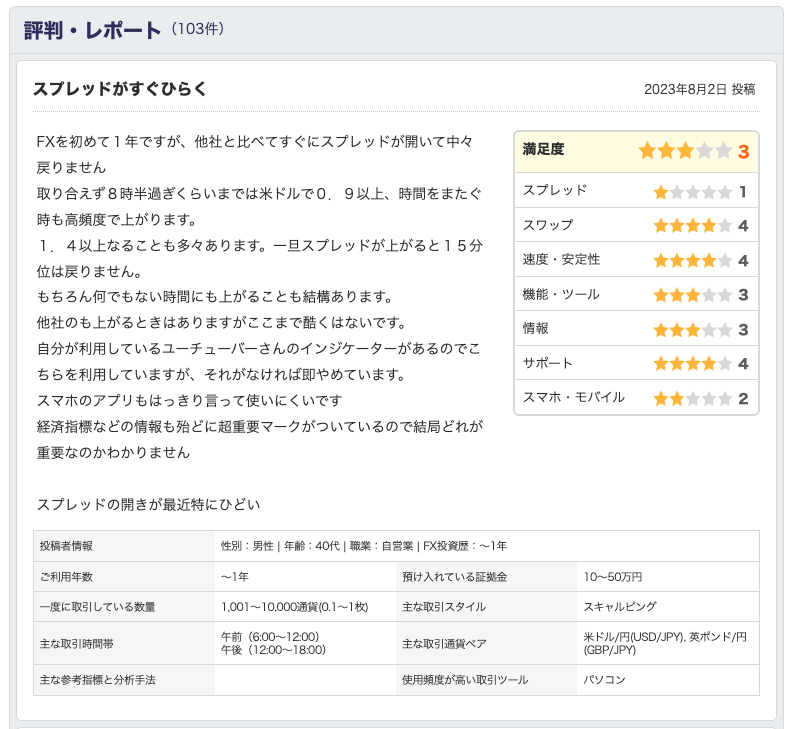Viewport: 790px width, 729px height.
Task: Click the 評判・レポート section heading
Action: click(92, 30)
